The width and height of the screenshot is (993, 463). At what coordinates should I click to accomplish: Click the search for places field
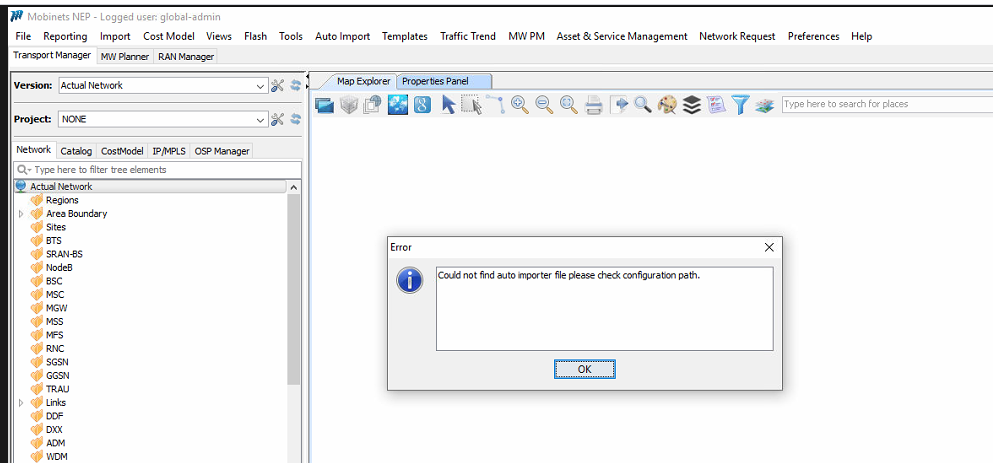click(885, 104)
